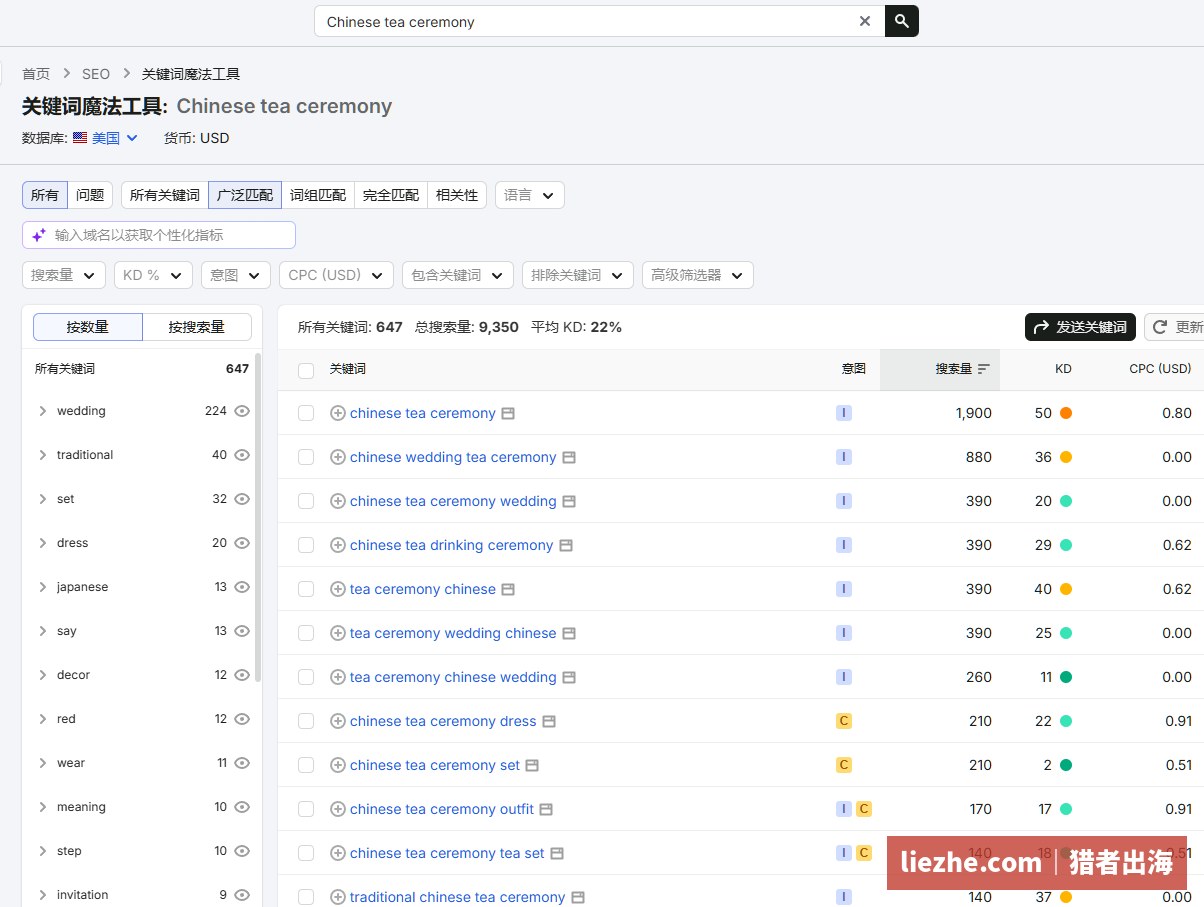Check the box for chinese tea ceremony row
This screenshot has width=1204, height=907.
[x=306, y=413]
